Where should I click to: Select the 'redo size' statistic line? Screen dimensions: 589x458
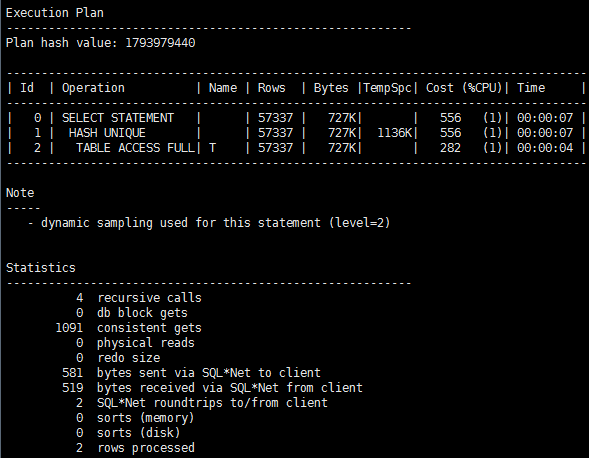coord(118,358)
